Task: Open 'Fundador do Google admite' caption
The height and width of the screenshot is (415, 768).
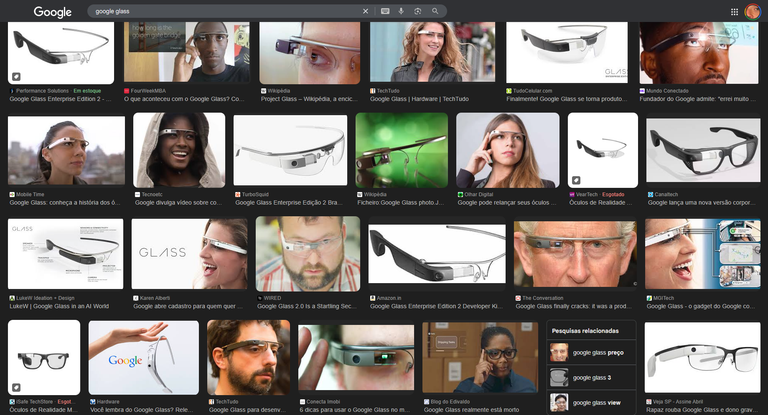Action: coord(697,99)
